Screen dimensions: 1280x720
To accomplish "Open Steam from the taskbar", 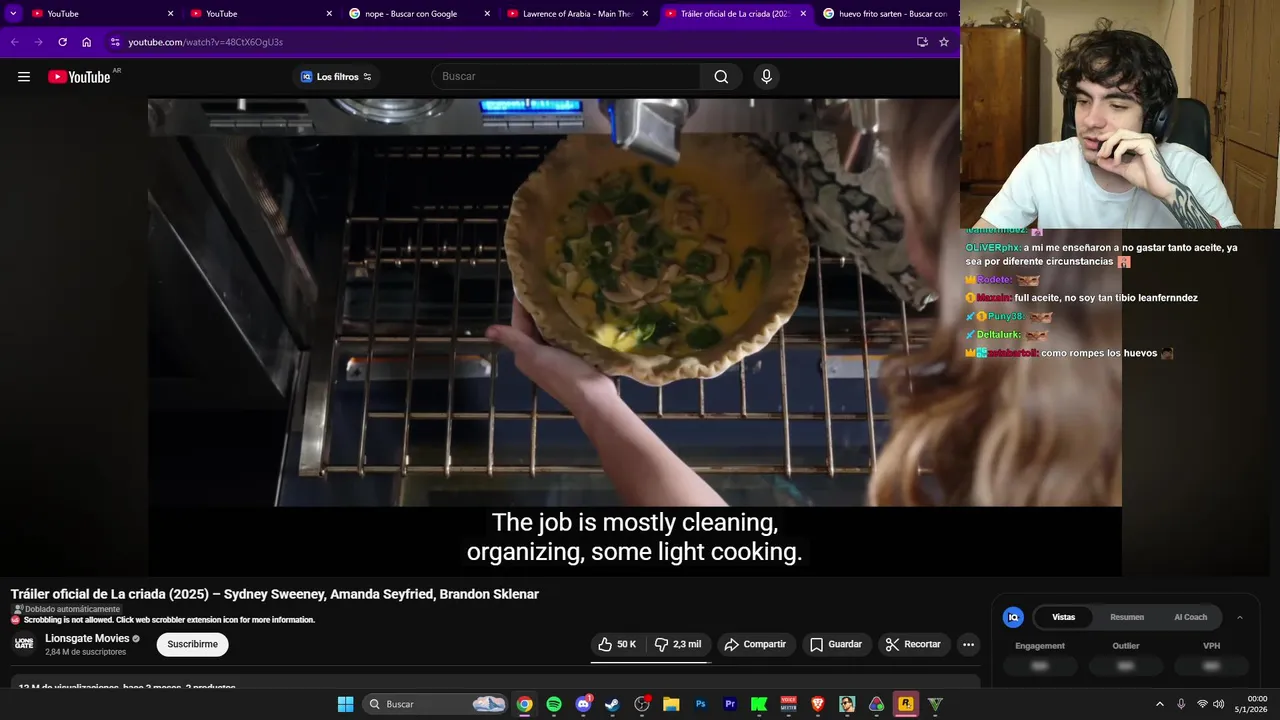I will (x=612, y=704).
